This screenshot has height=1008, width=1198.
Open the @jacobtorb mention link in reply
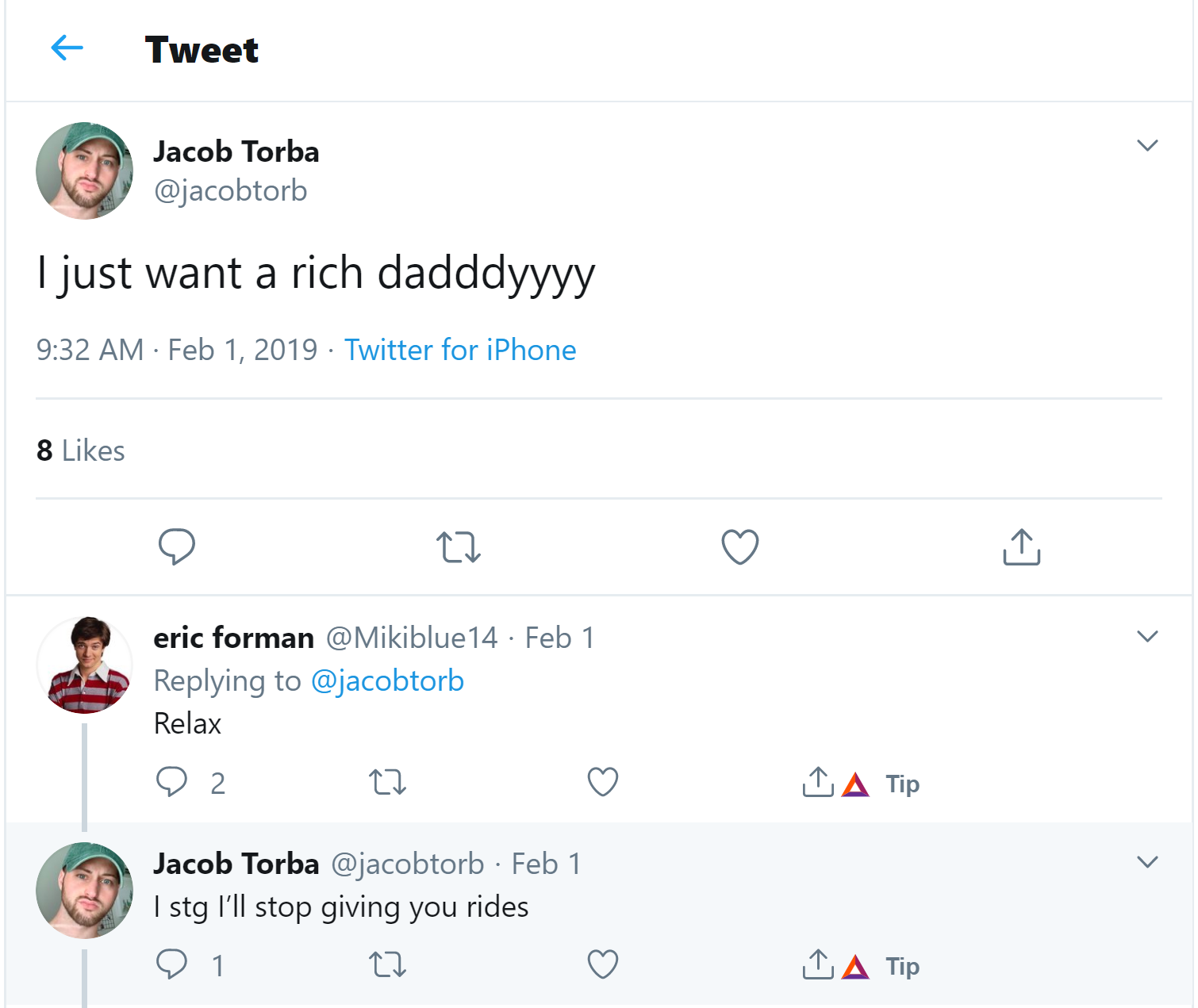(387, 680)
